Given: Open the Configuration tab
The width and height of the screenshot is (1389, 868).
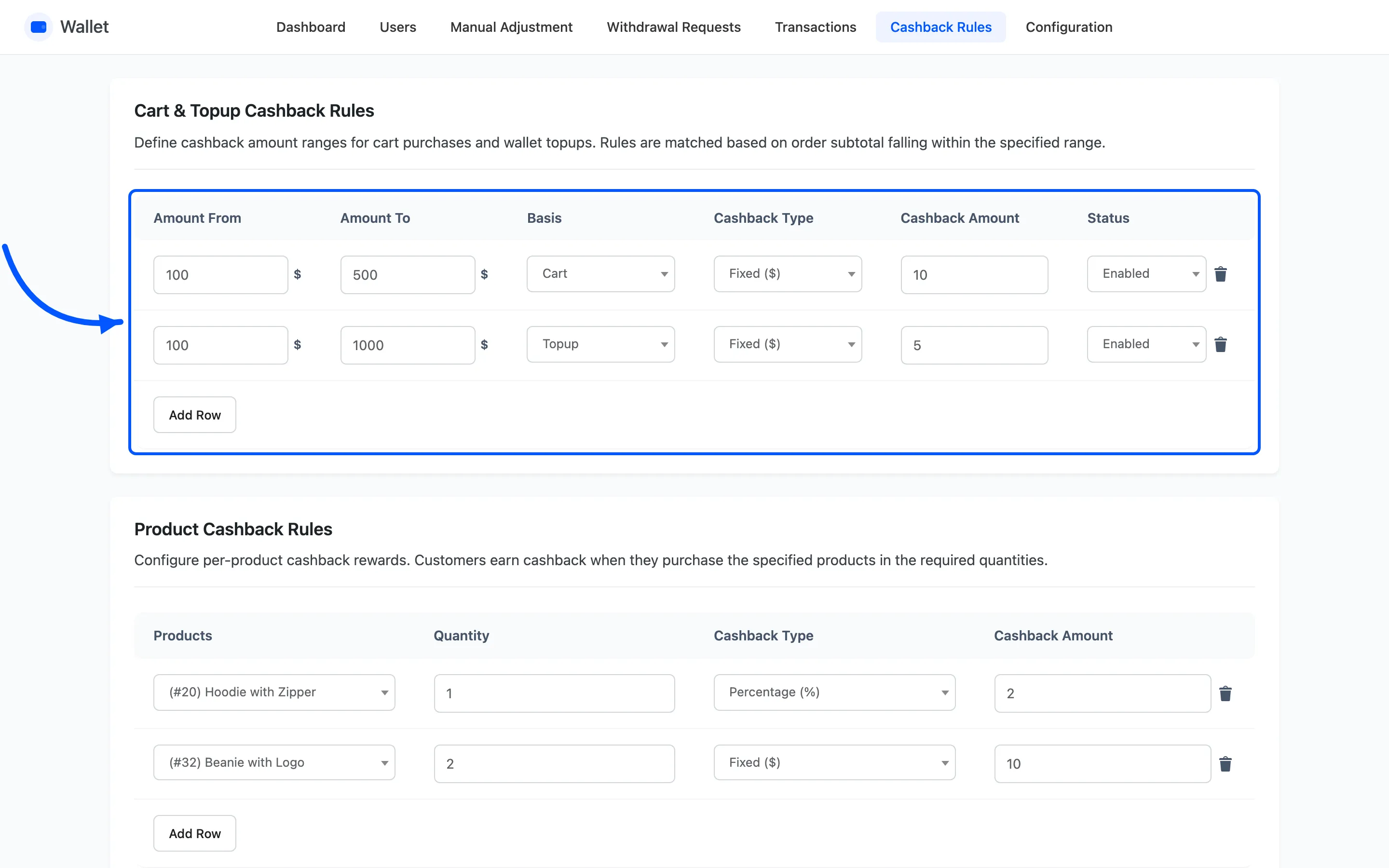Looking at the screenshot, I should click(1069, 27).
